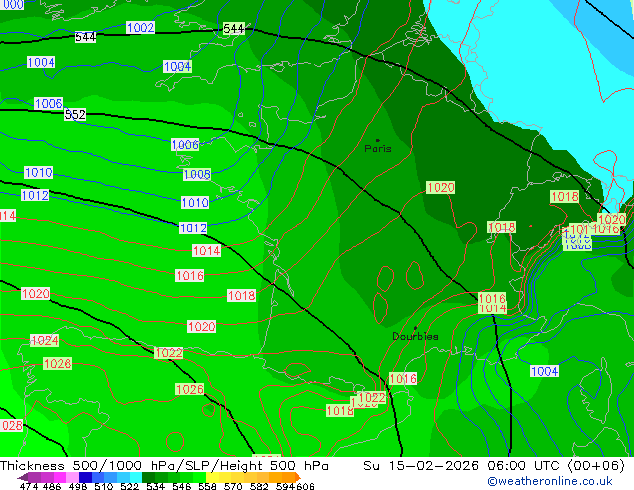Screen dimensions: 634x490
Task: Select the blue 1004 label in the lower right
Action: tap(544, 371)
